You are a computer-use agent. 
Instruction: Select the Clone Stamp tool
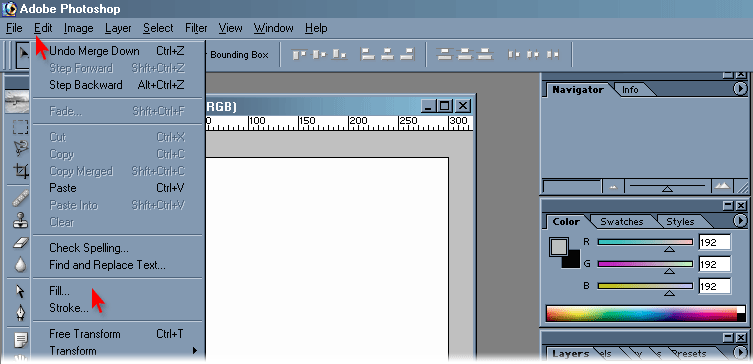click(x=20, y=221)
